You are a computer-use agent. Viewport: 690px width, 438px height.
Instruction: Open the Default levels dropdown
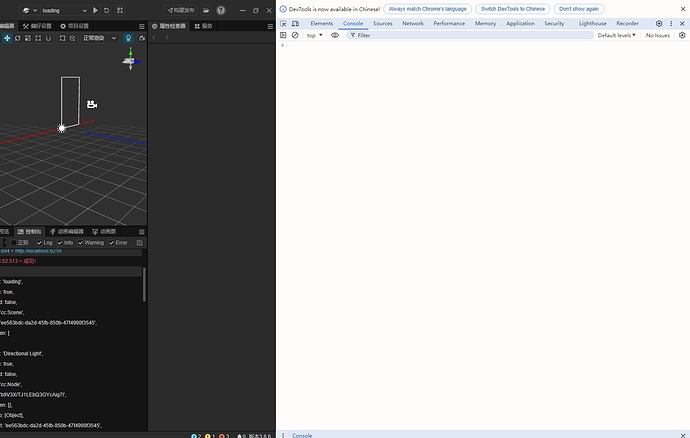[x=616, y=35]
